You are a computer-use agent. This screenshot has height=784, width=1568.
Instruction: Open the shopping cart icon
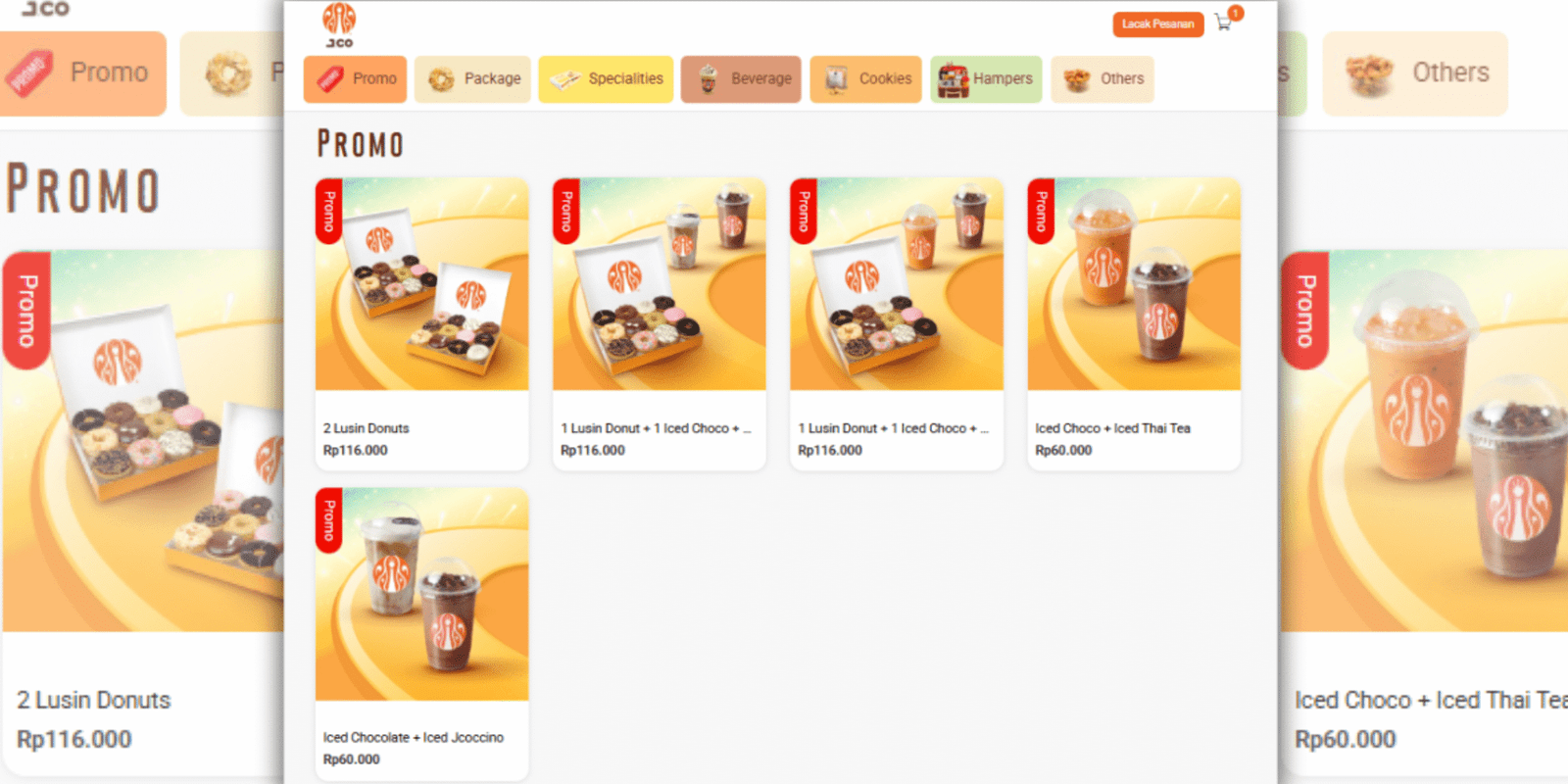tap(1223, 23)
